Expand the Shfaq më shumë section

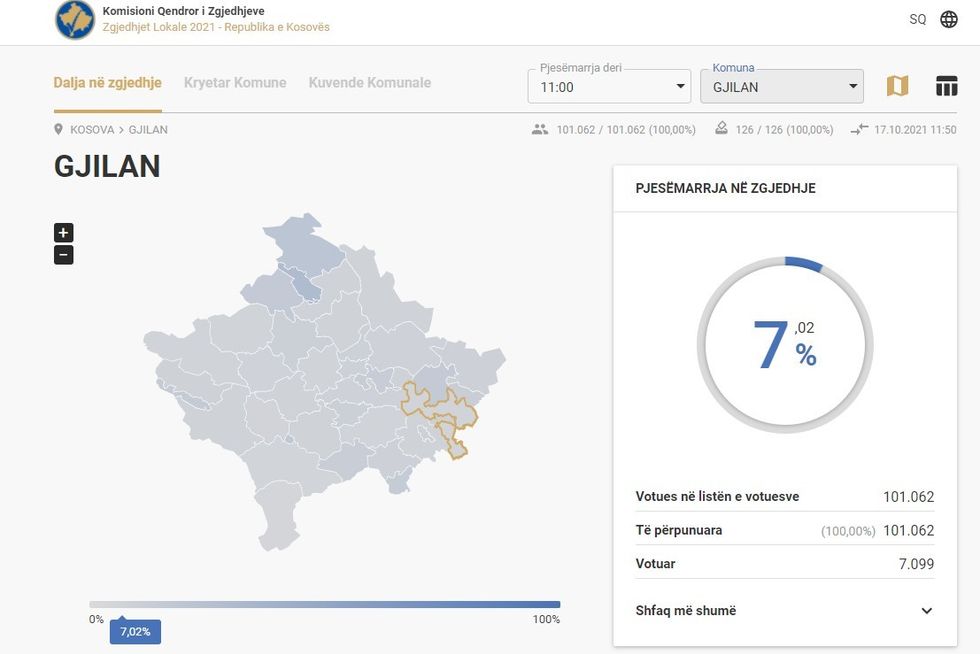tap(785, 611)
